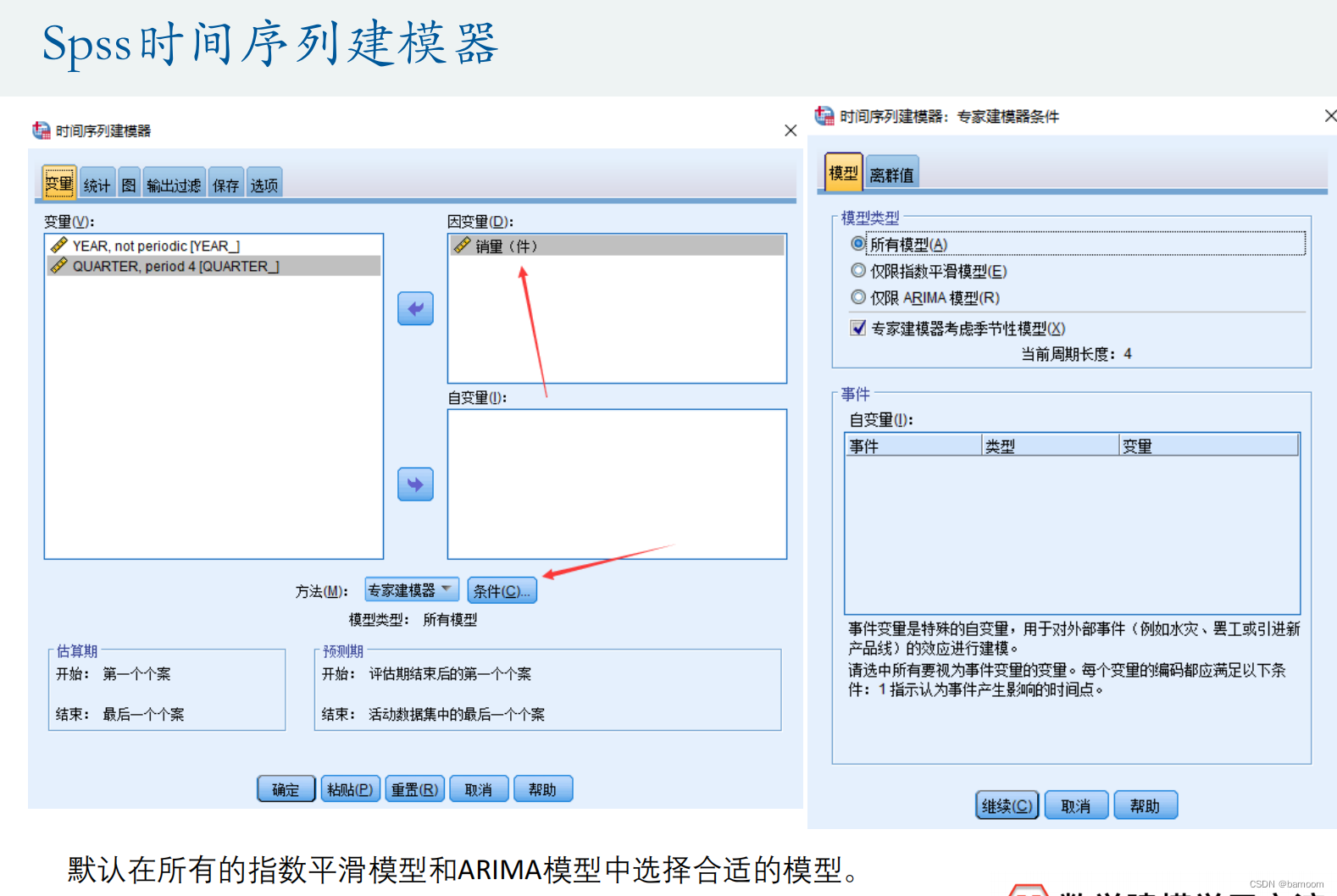Click the 继续(C) button
Viewport: 1337px width, 896px height.
[1007, 805]
